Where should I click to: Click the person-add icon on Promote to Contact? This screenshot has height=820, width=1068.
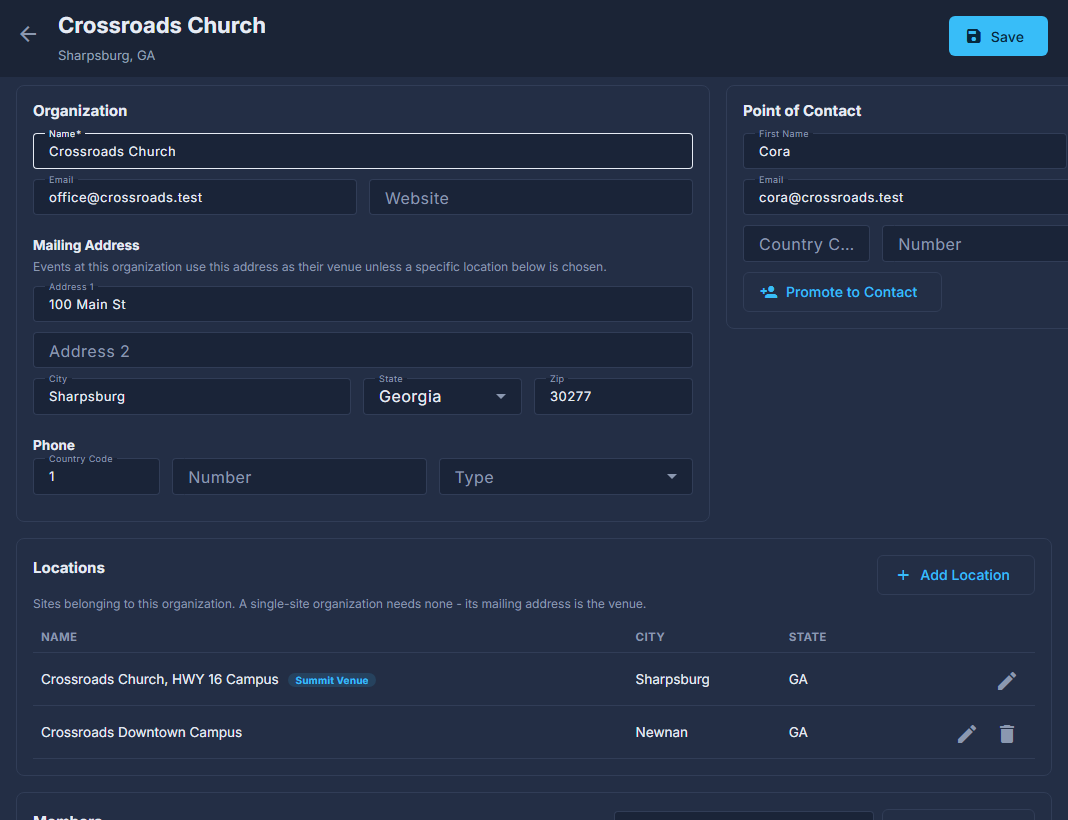pyautogui.click(x=768, y=292)
